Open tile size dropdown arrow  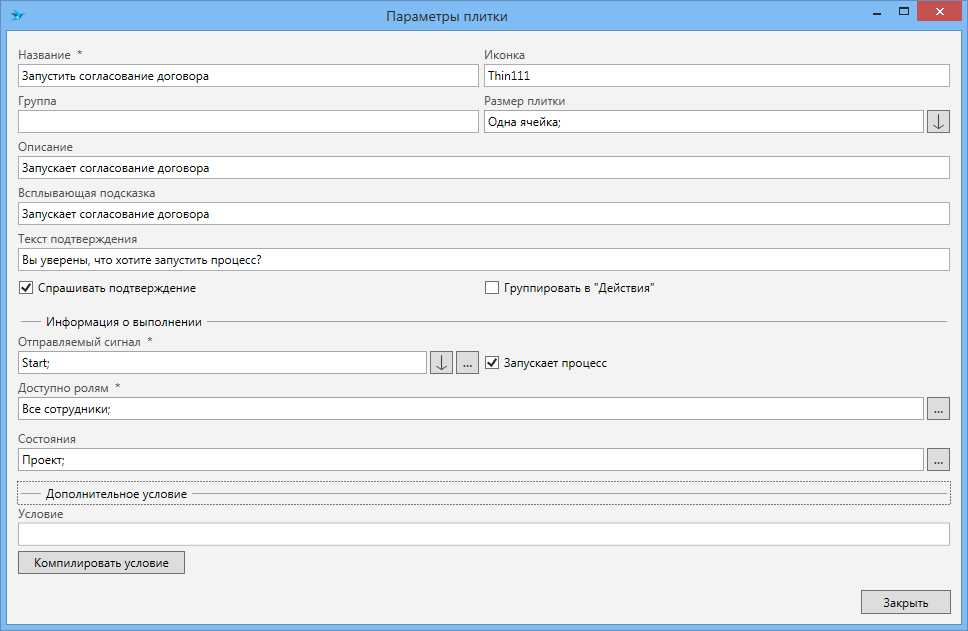point(938,122)
